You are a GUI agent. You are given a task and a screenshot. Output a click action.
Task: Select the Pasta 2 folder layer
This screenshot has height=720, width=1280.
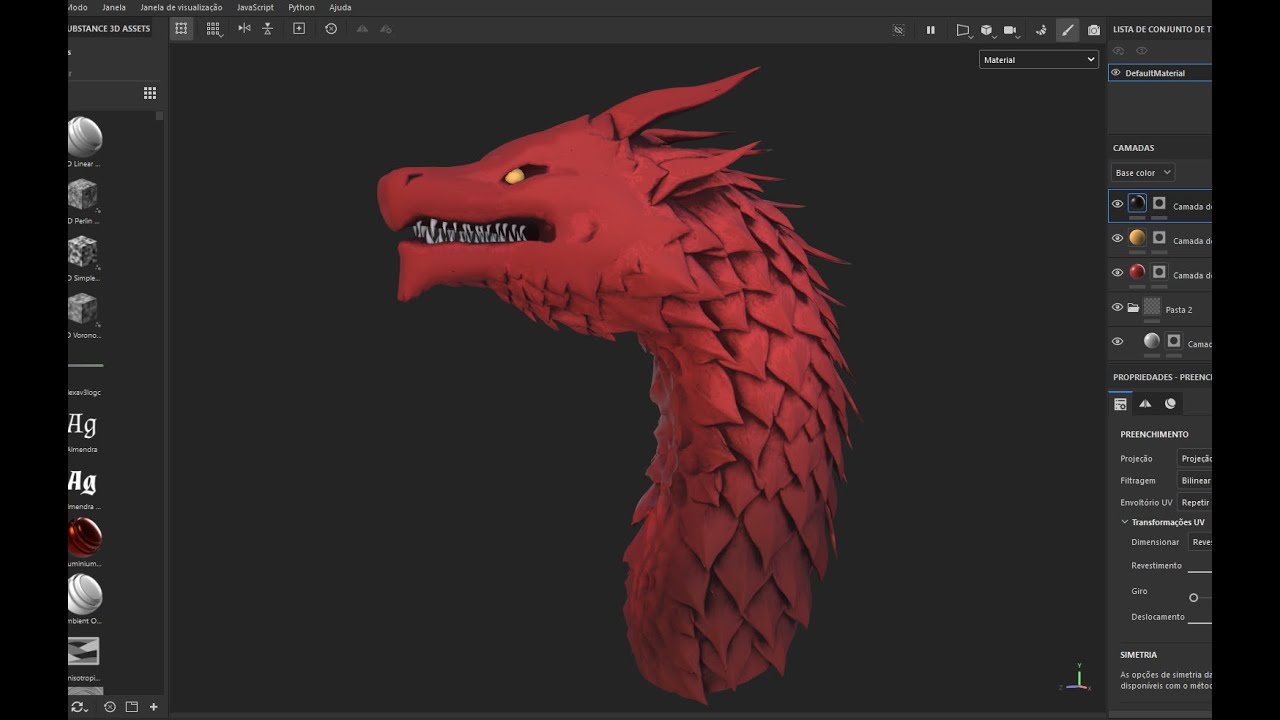pos(1160,308)
